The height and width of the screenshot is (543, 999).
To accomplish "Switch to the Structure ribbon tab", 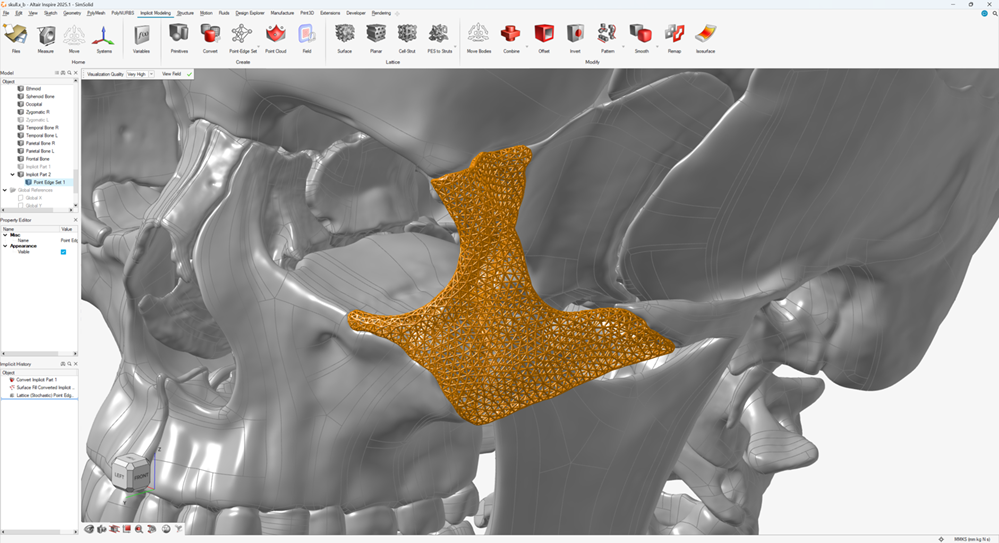I will (185, 13).
